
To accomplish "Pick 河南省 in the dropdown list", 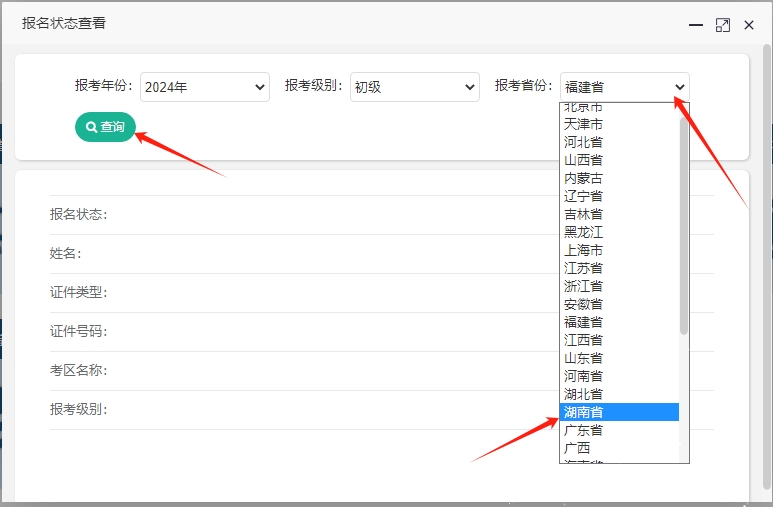I will [x=619, y=376].
